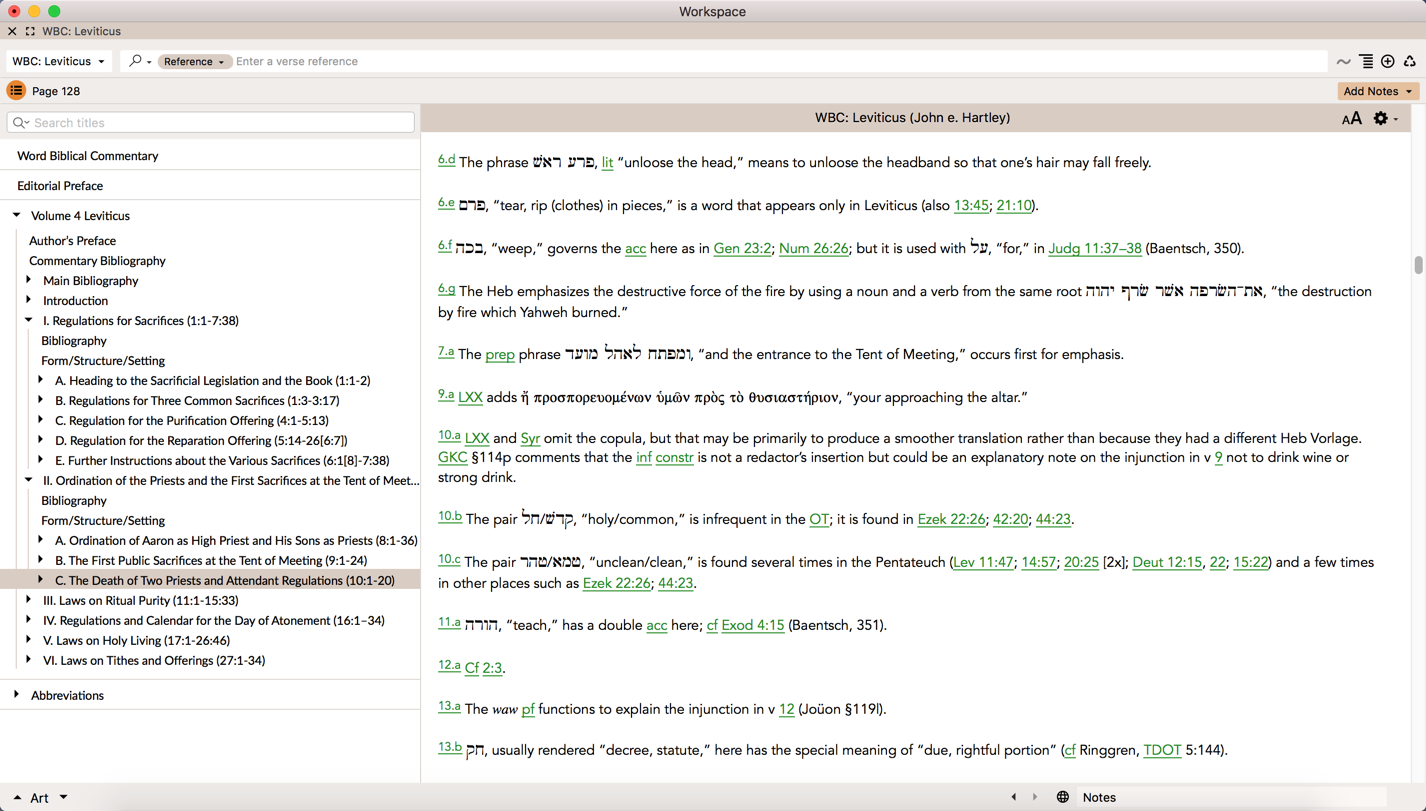Open note link 6.d
Viewport: 1426px width, 811px height.
446,160
